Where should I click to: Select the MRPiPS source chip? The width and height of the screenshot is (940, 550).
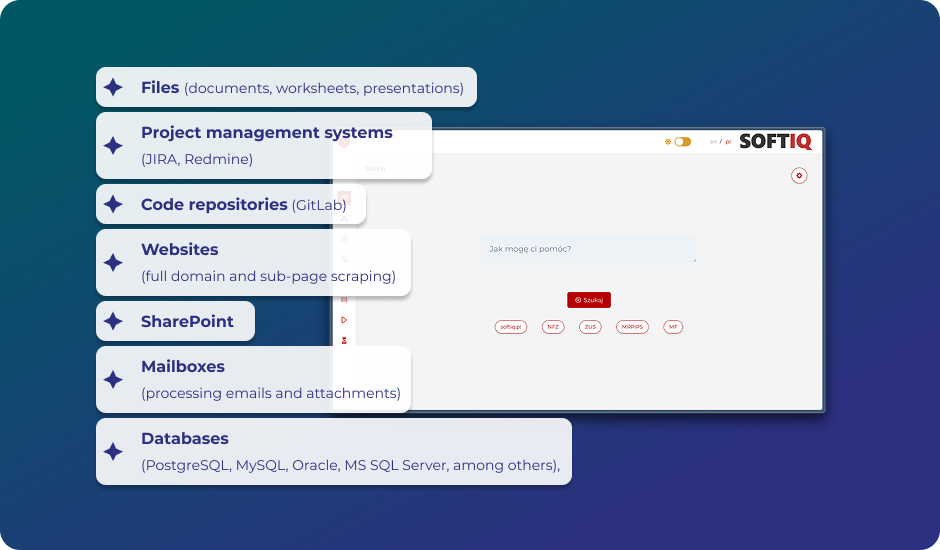pyautogui.click(x=632, y=327)
